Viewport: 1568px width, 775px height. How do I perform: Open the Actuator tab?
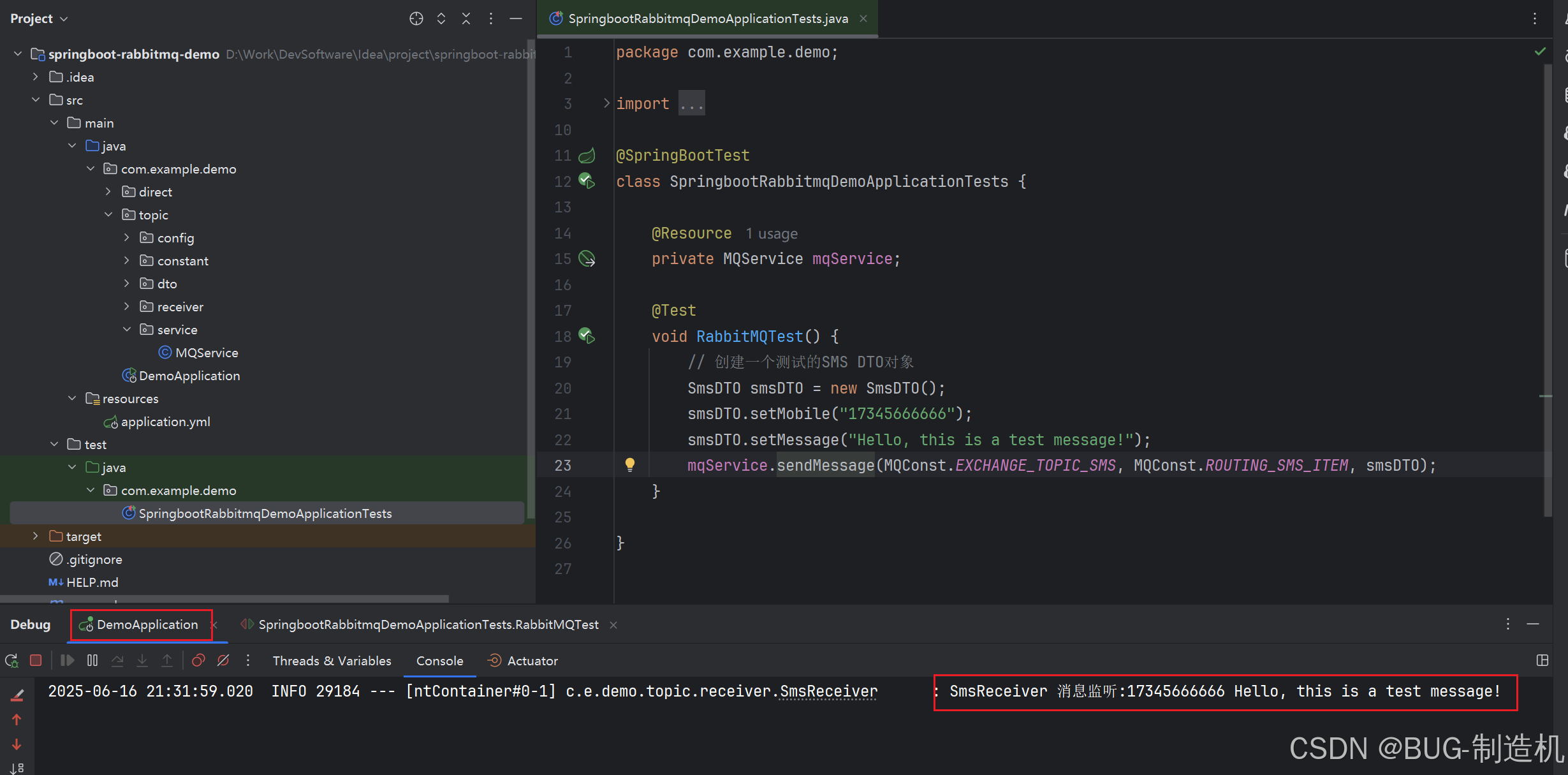(523, 661)
